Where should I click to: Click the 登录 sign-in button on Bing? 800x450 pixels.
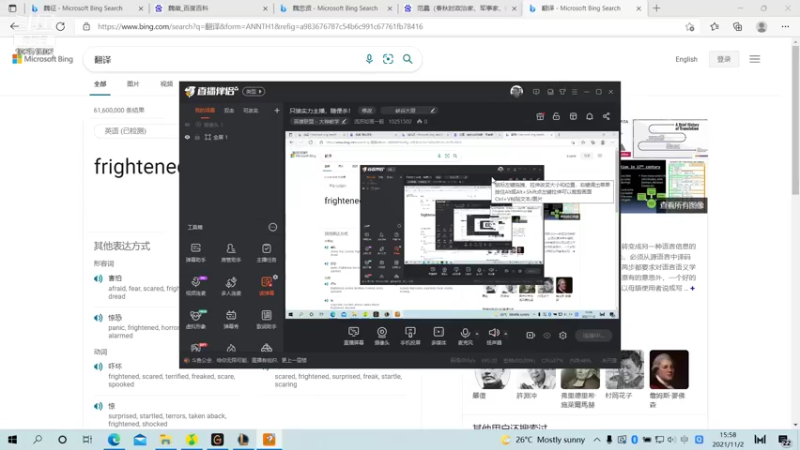pyautogui.click(x=723, y=59)
